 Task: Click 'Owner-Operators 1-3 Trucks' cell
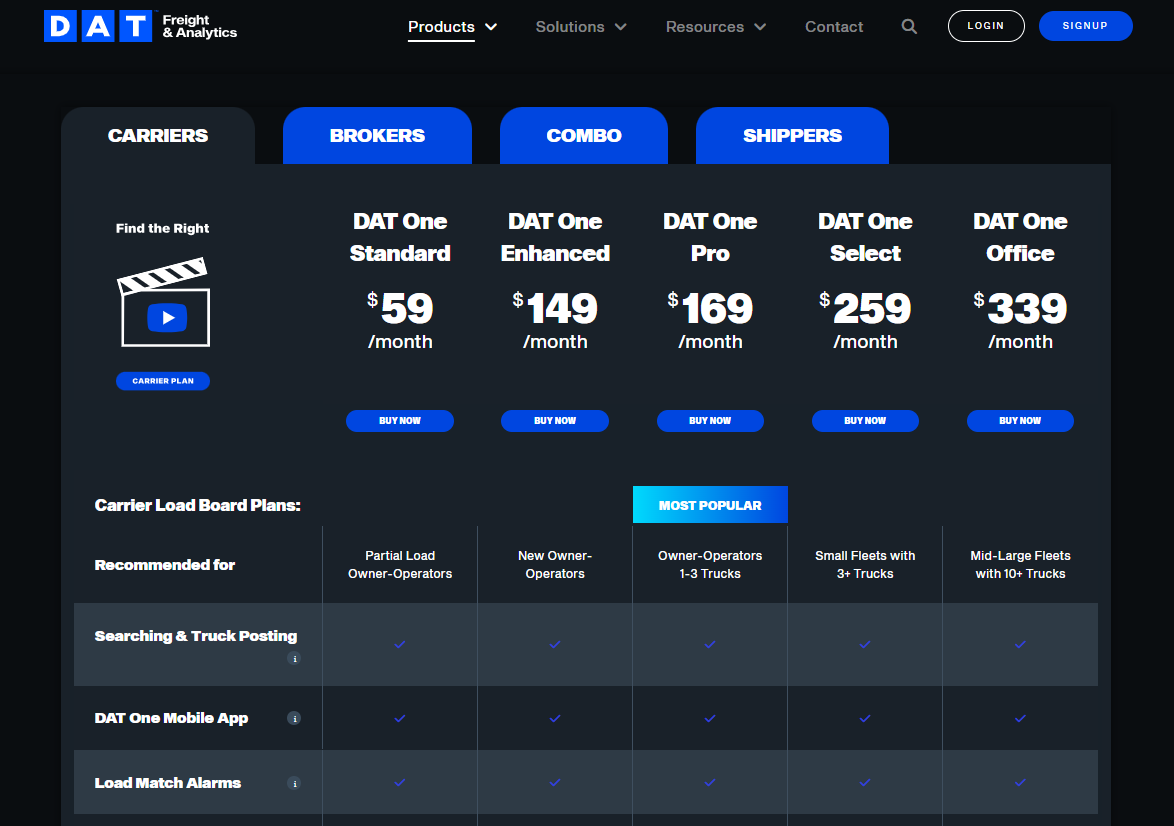(x=710, y=565)
